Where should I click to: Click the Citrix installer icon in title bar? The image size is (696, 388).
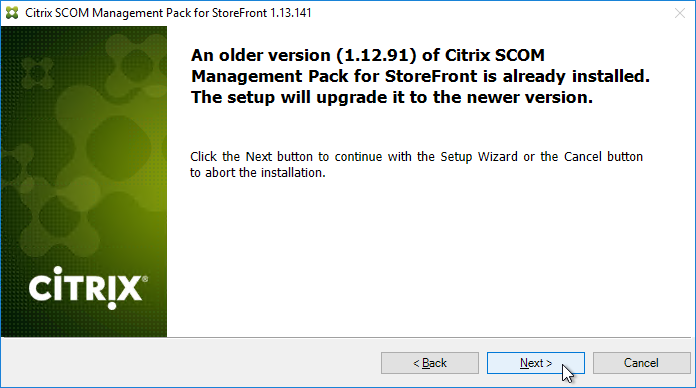coord(12,13)
